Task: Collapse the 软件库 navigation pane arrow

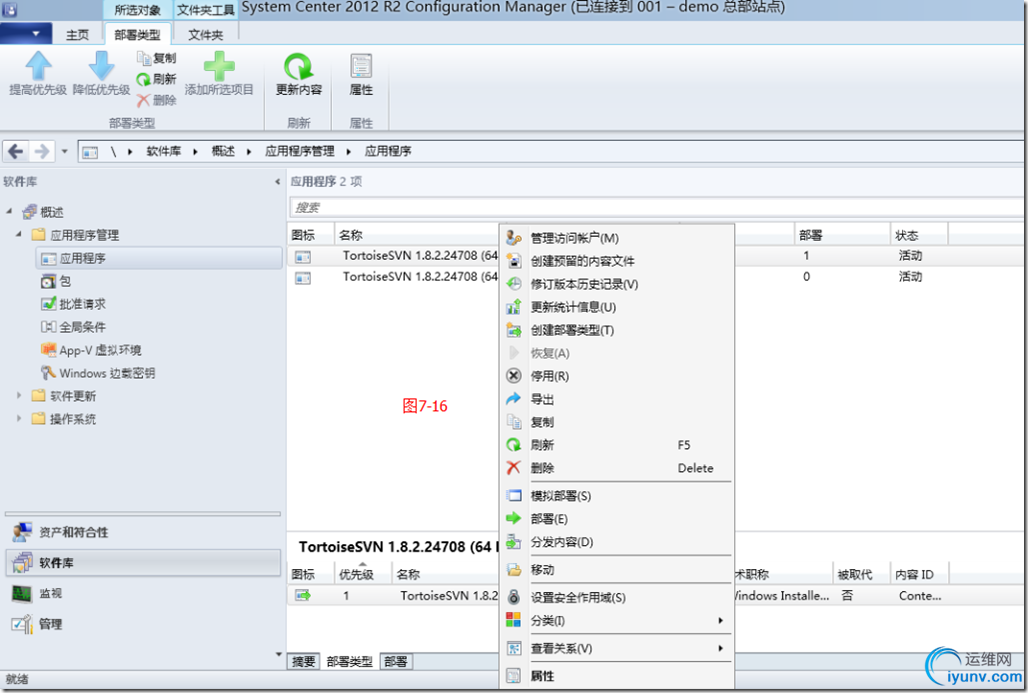Action: coord(277,182)
